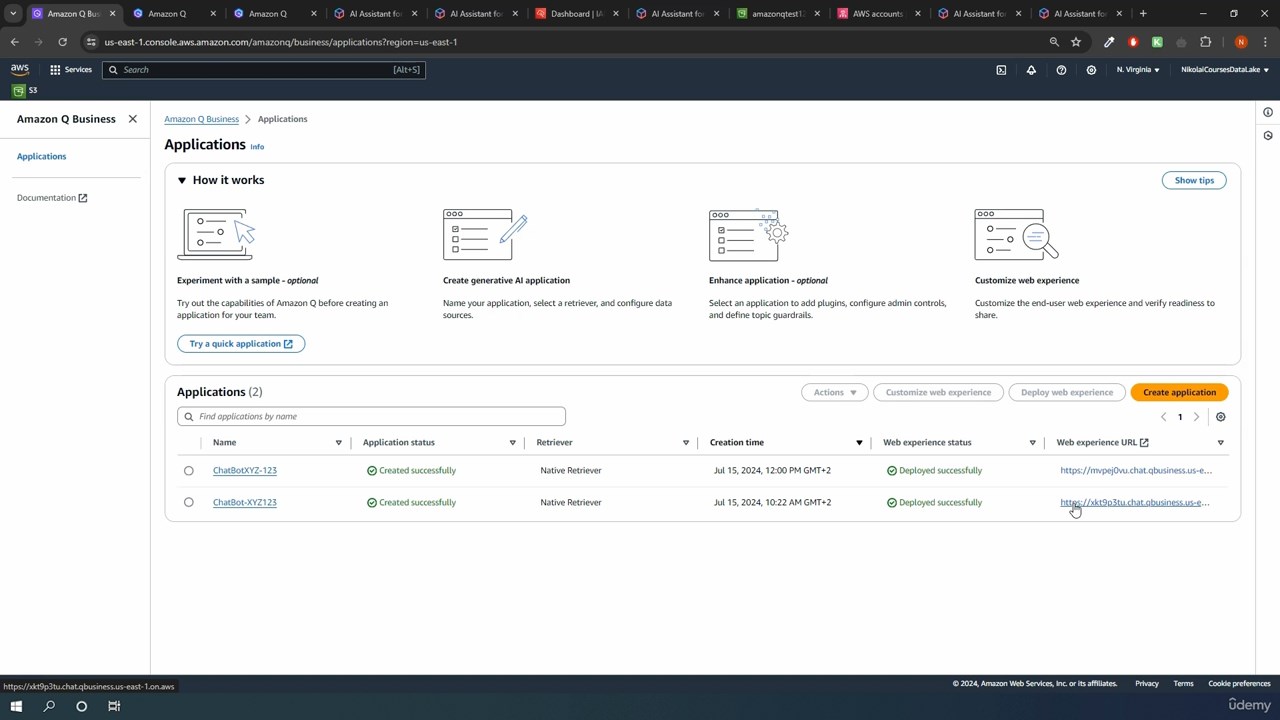Select the ChatBot-XYZ123 radio button
The width and height of the screenshot is (1280, 720).
pos(188,503)
